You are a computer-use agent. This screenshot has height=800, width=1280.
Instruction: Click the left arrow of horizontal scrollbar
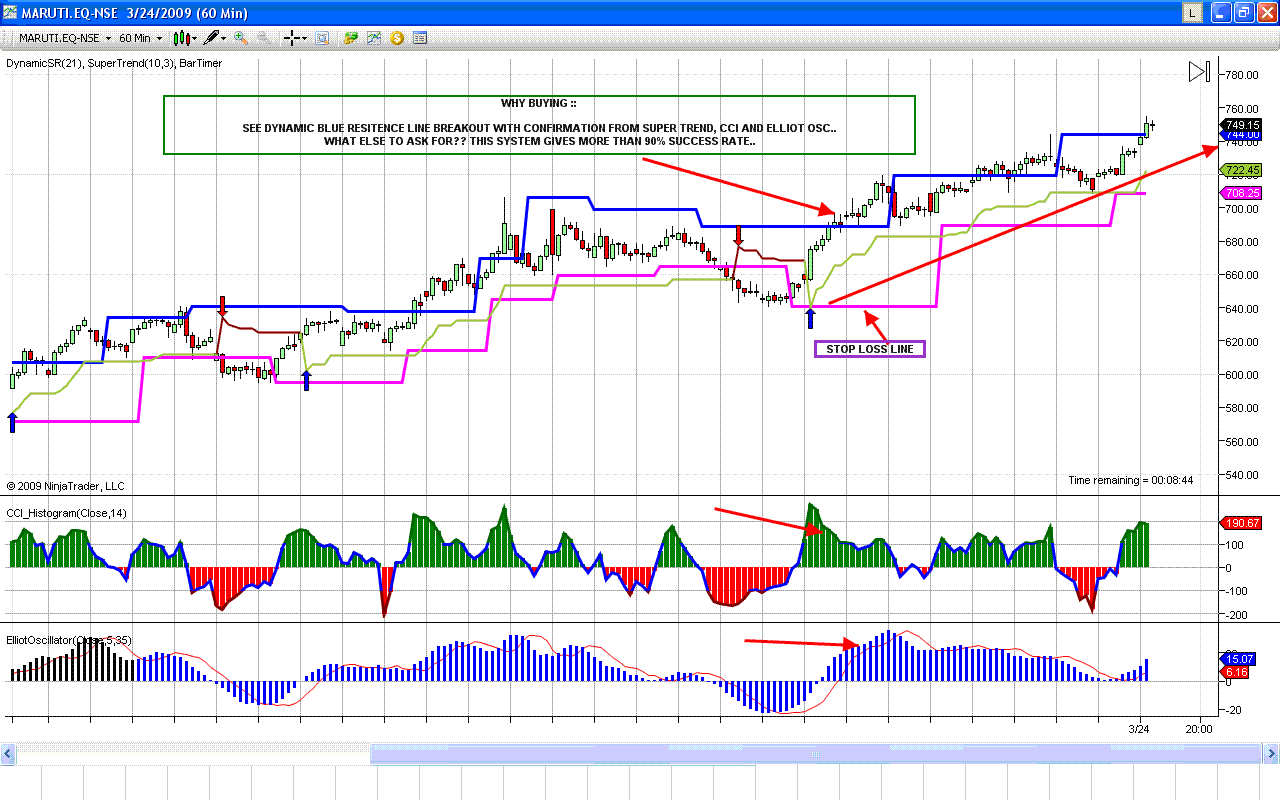tap(8, 754)
